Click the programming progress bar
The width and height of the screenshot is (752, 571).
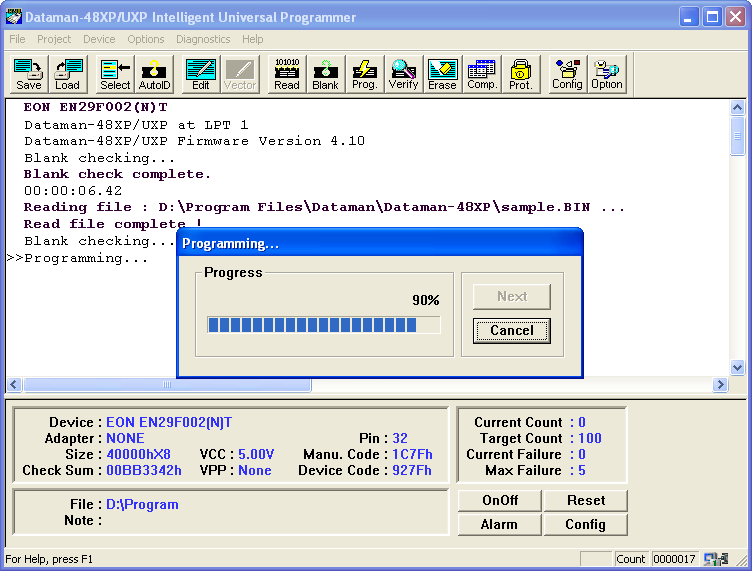tap(323, 325)
